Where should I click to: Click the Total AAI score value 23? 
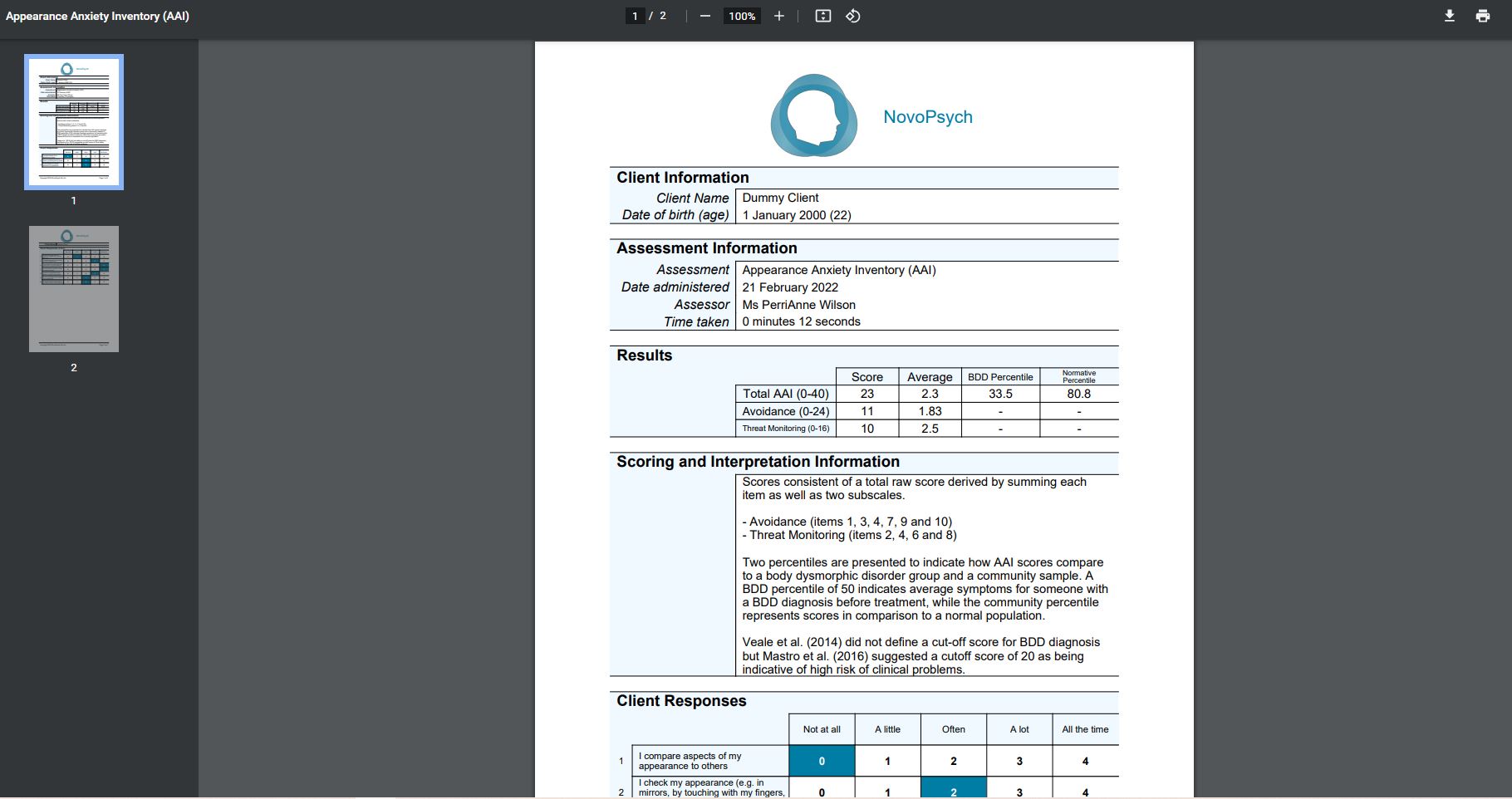click(x=867, y=394)
